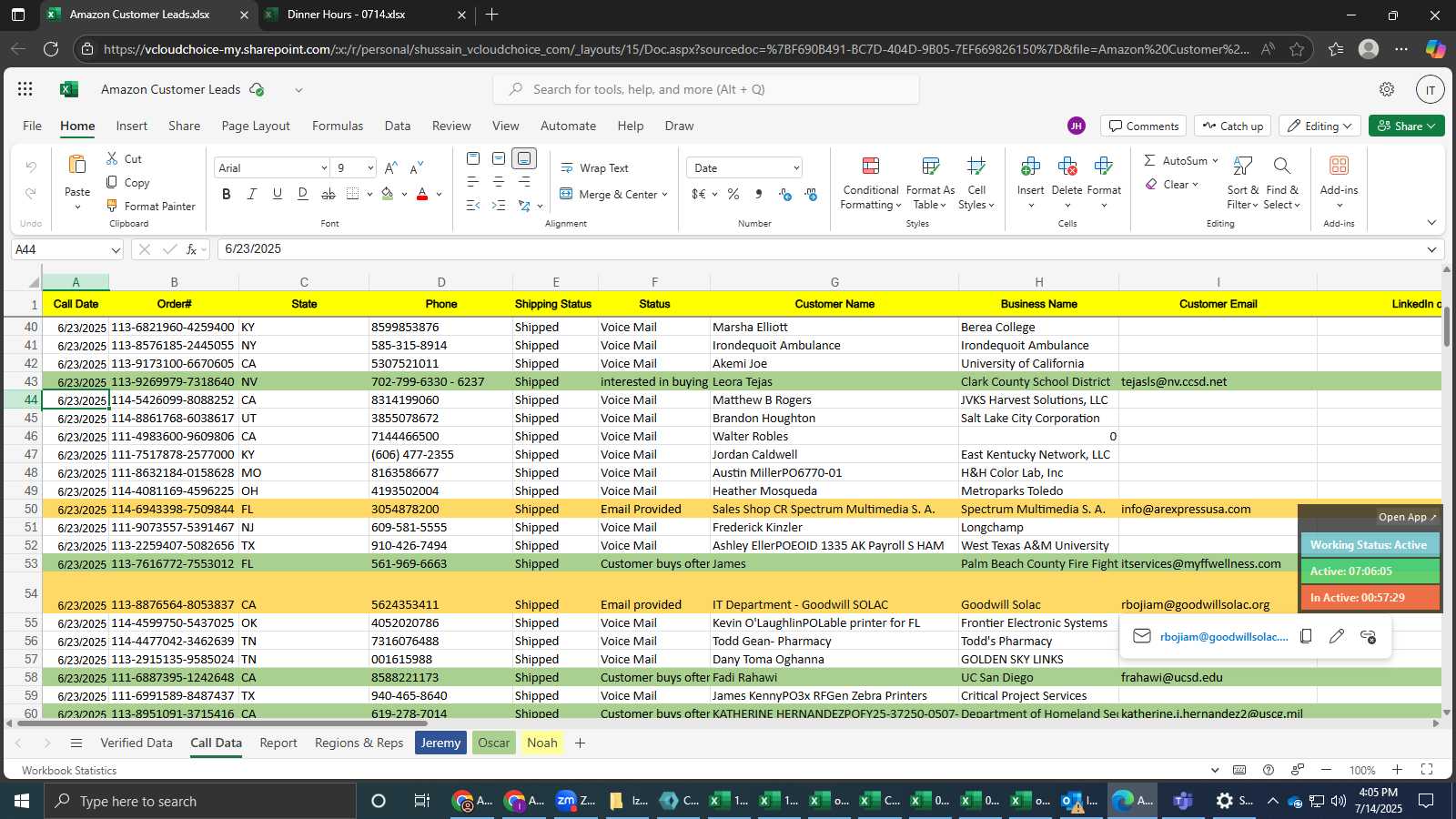Copy the rbojiam email from popup

point(1306,636)
